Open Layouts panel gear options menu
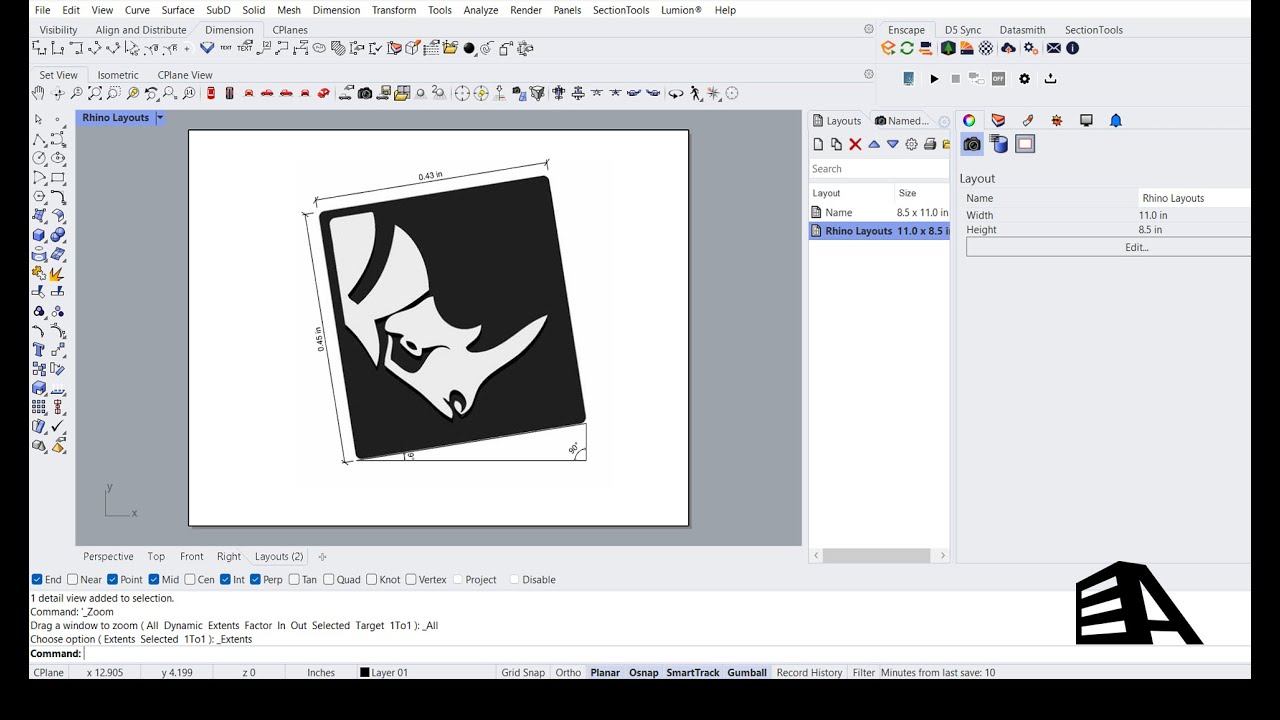This screenshot has height=720, width=1280. [911, 144]
